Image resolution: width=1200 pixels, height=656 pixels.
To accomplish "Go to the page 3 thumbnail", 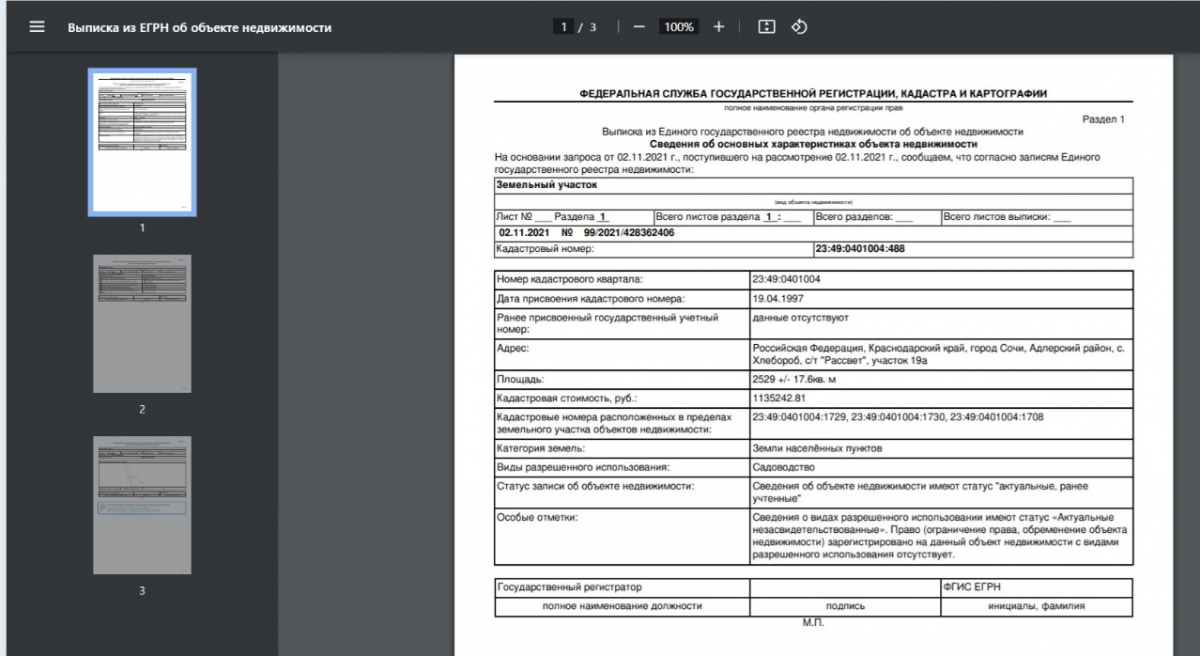I will (x=142, y=505).
